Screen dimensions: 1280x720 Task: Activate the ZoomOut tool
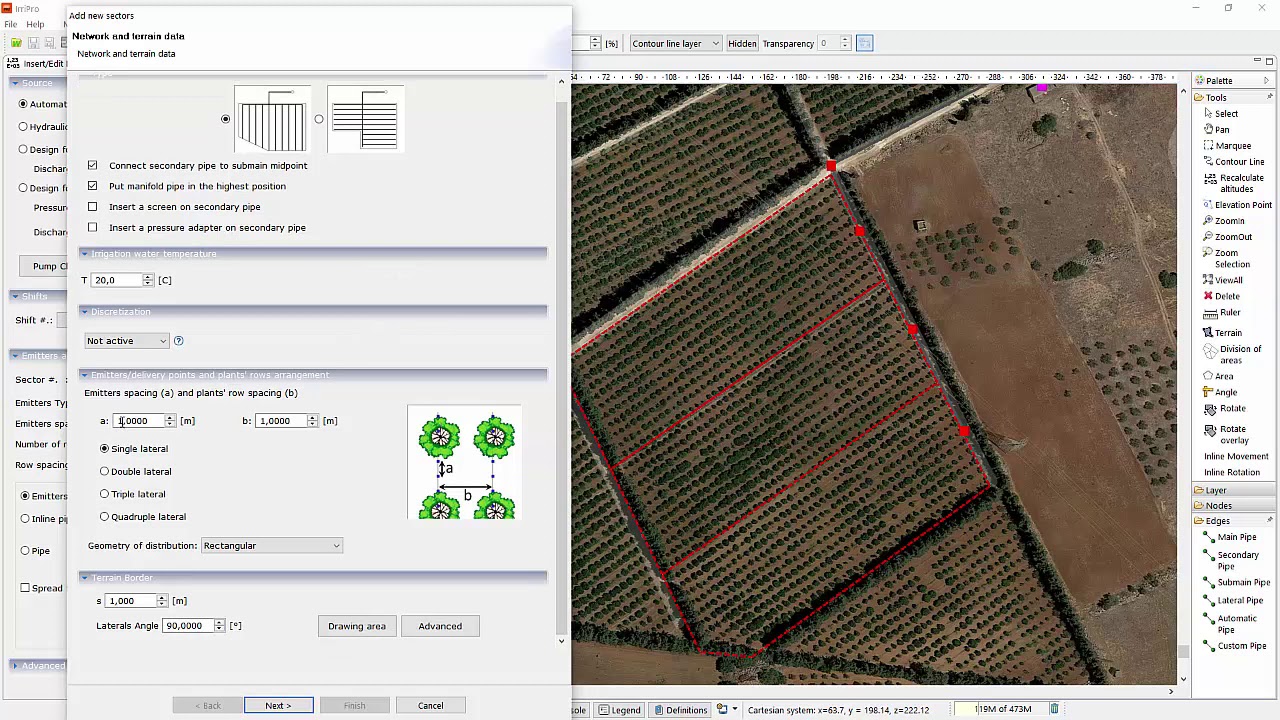(x=1231, y=236)
